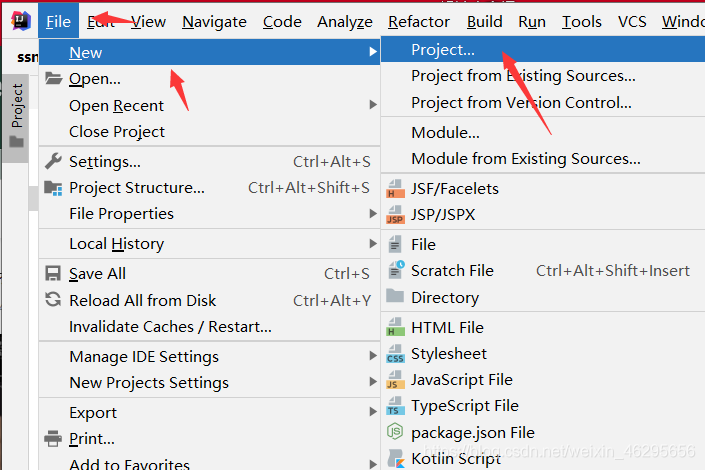This screenshot has width=705, height=470.
Task: Create a new TypeScript File
Action: click(x=464, y=405)
